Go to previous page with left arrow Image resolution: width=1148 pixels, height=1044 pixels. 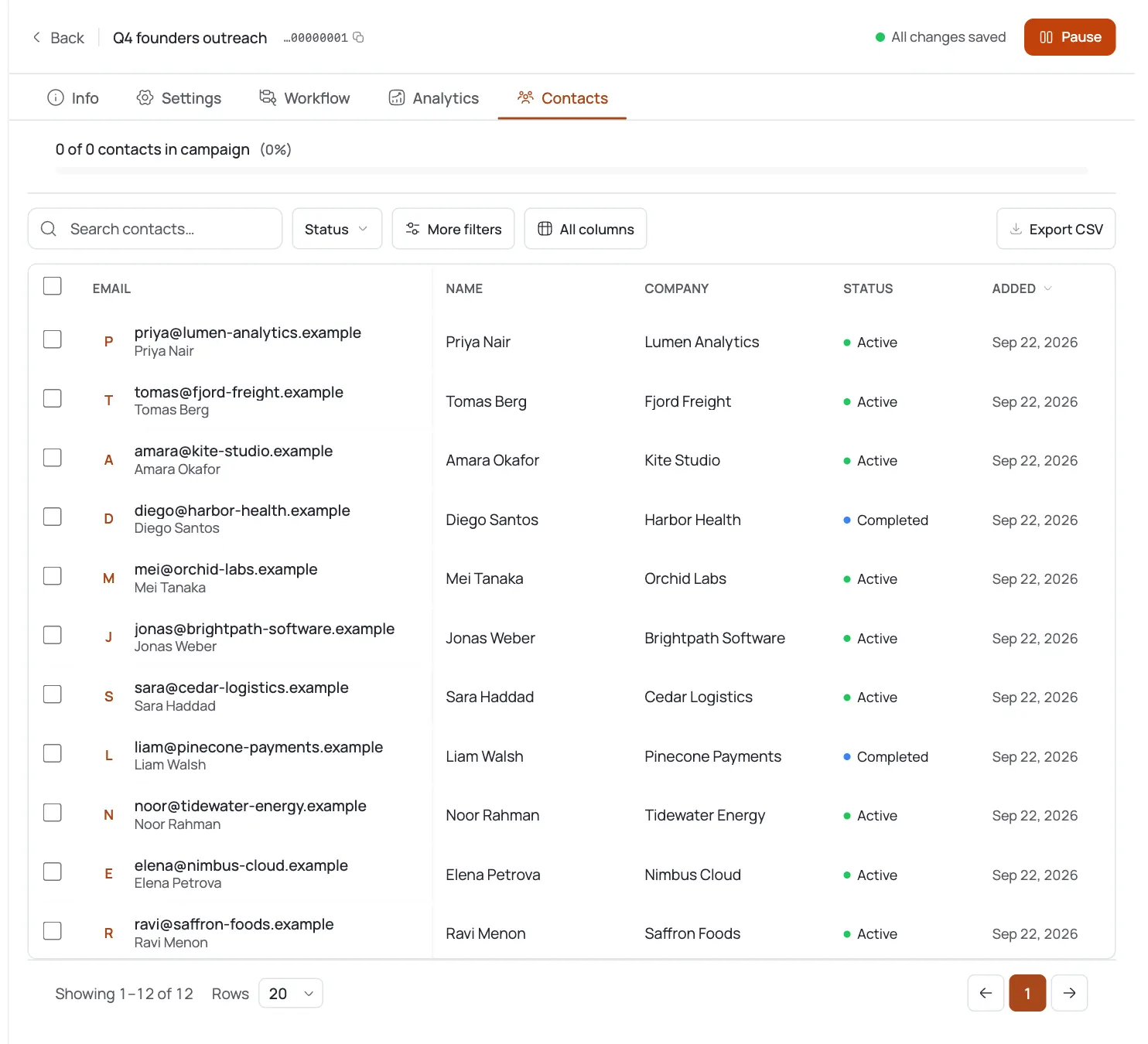pos(986,993)
